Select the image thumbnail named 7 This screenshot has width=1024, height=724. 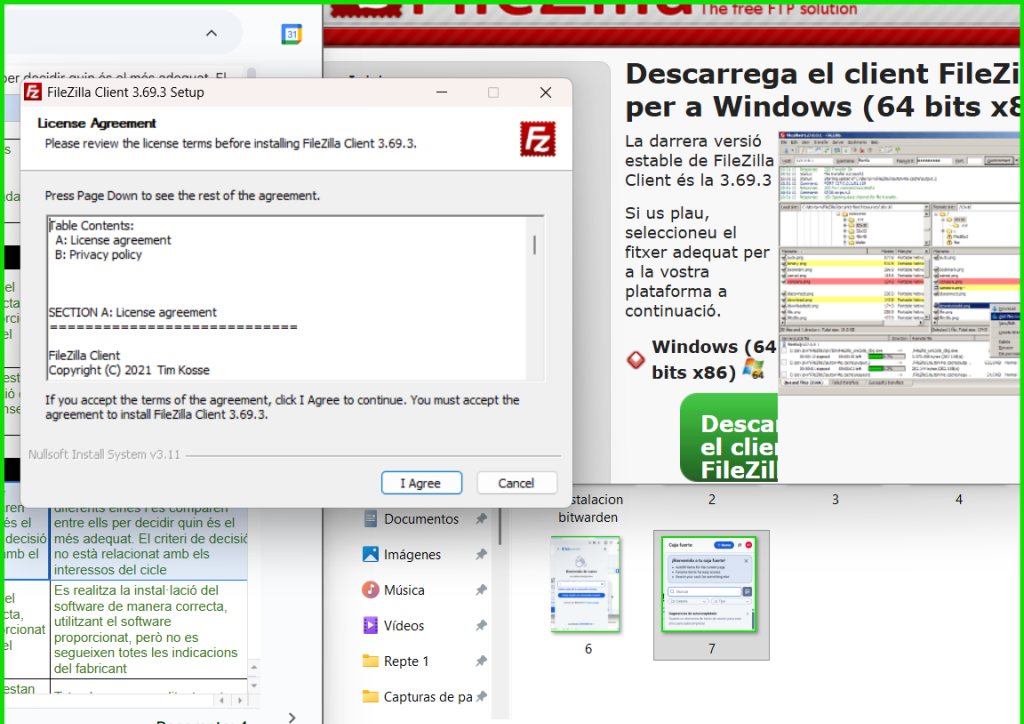coord(711,585)
